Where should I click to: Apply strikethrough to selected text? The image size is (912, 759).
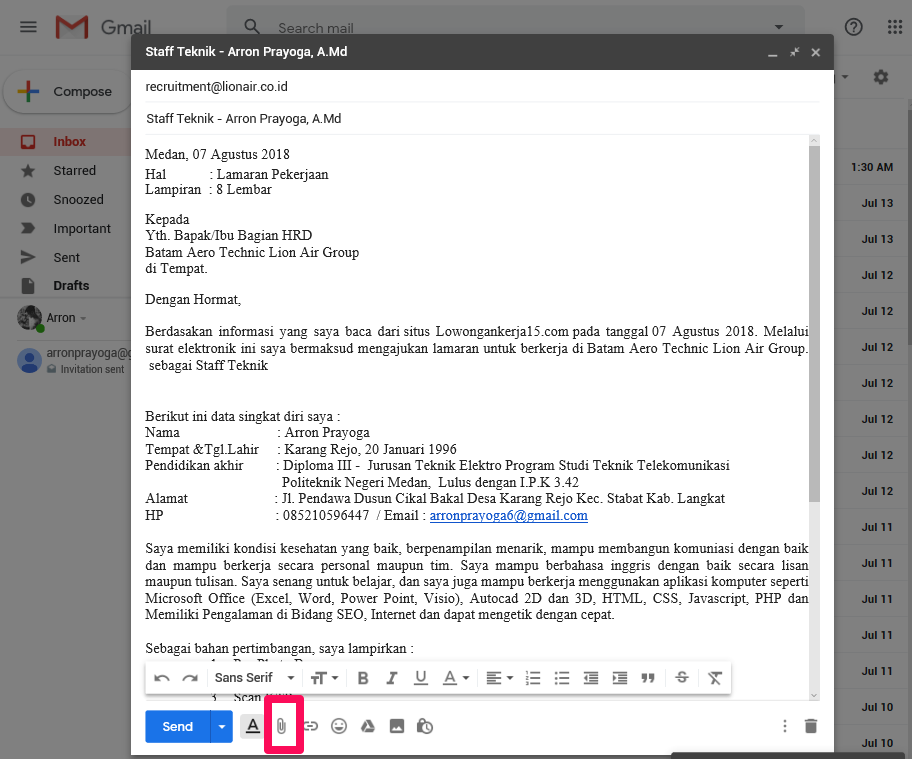point(682,677)
